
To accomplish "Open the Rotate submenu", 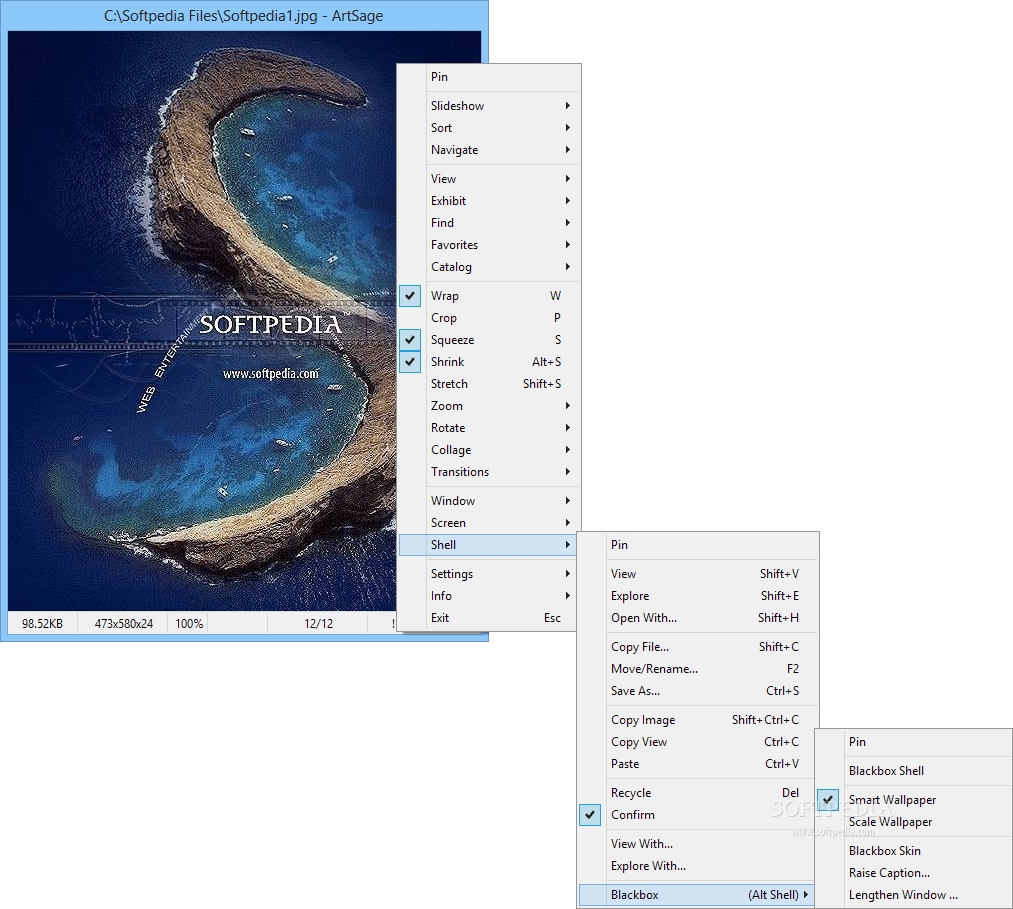I will point(488,428).
